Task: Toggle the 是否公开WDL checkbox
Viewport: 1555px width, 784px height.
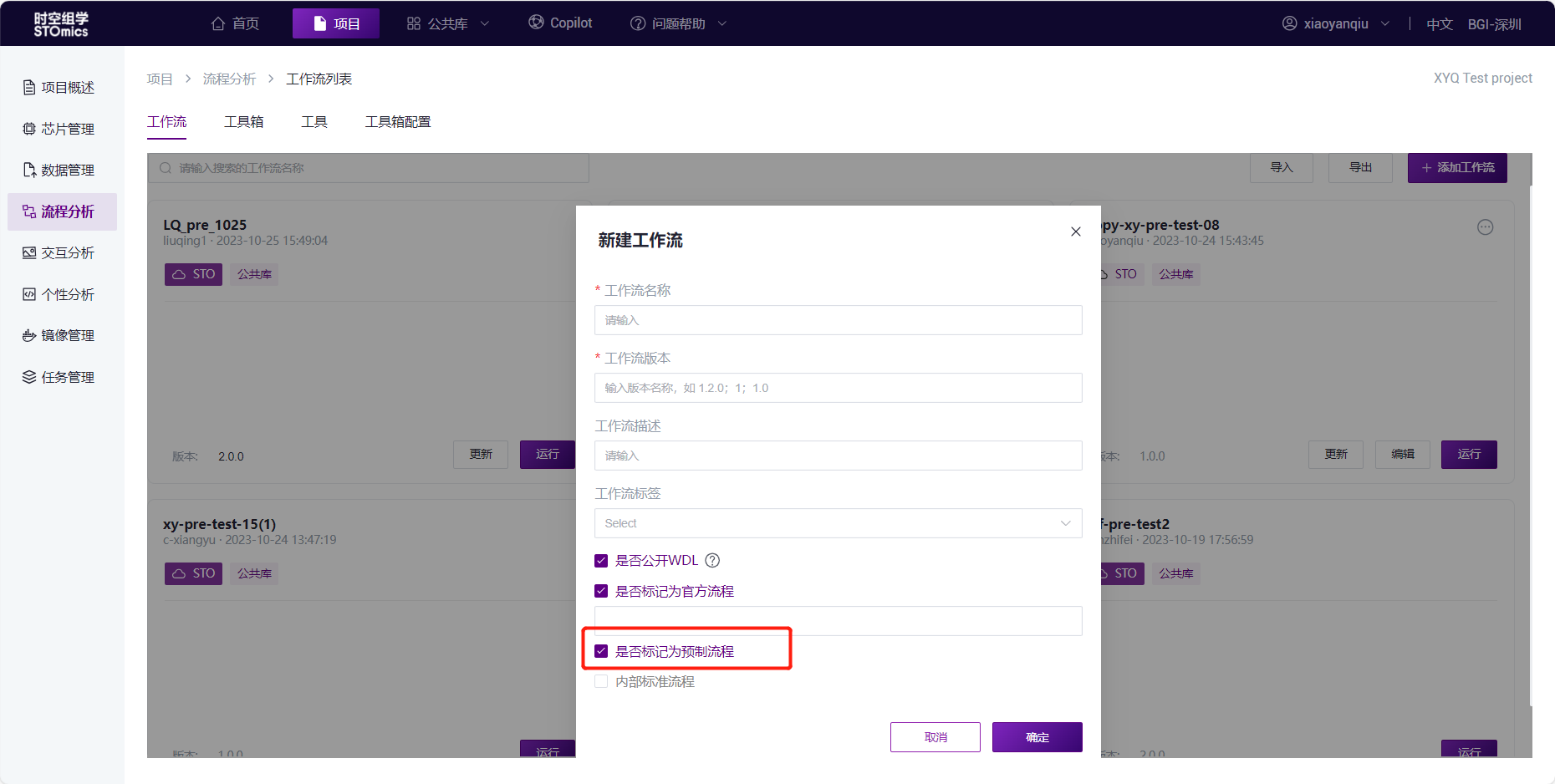Action: tap(601, 561)
